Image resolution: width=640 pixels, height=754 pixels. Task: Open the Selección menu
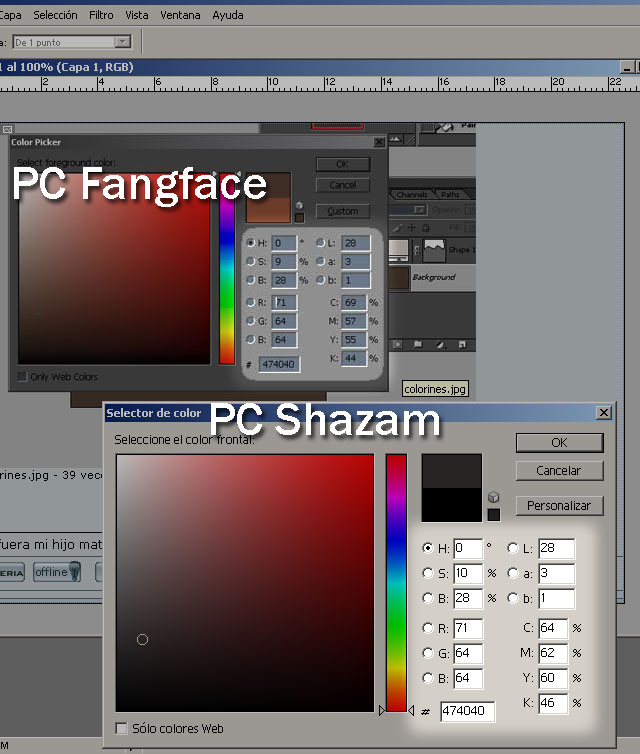[55, 15]
